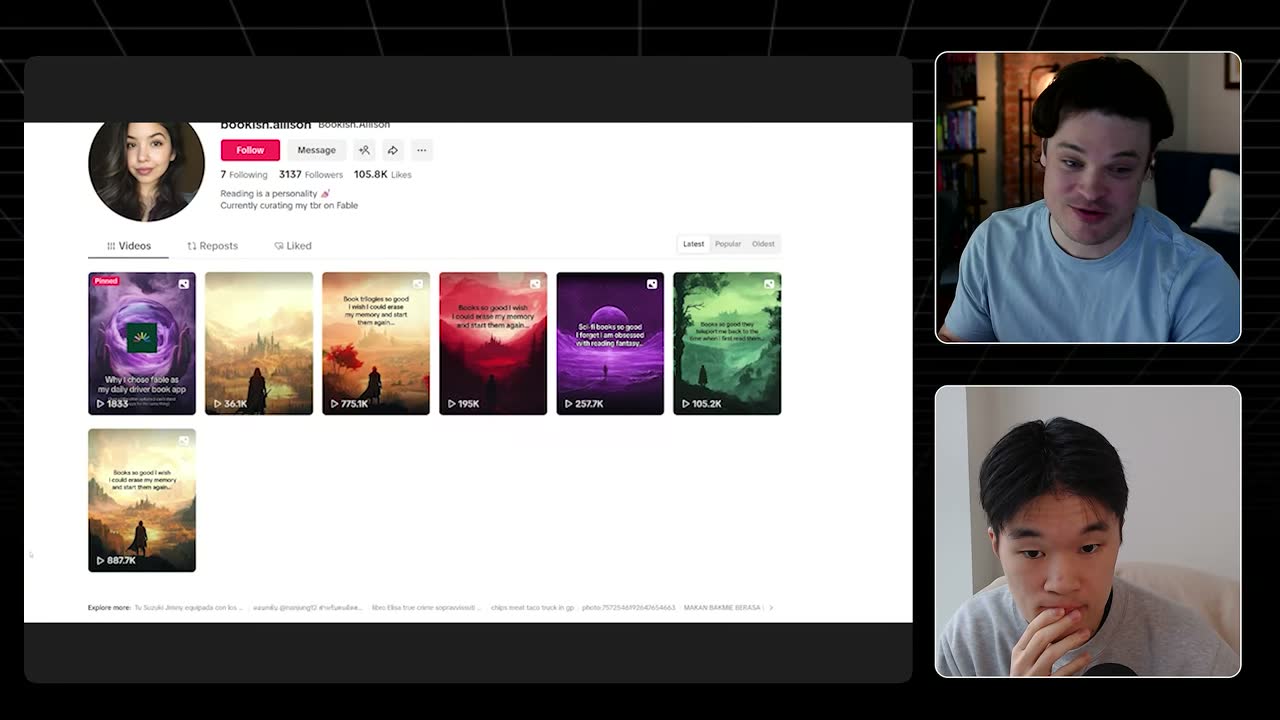Click the 105.8K Likes count
This screenshot has width=1280, height=720.
(x=382, y=174)
